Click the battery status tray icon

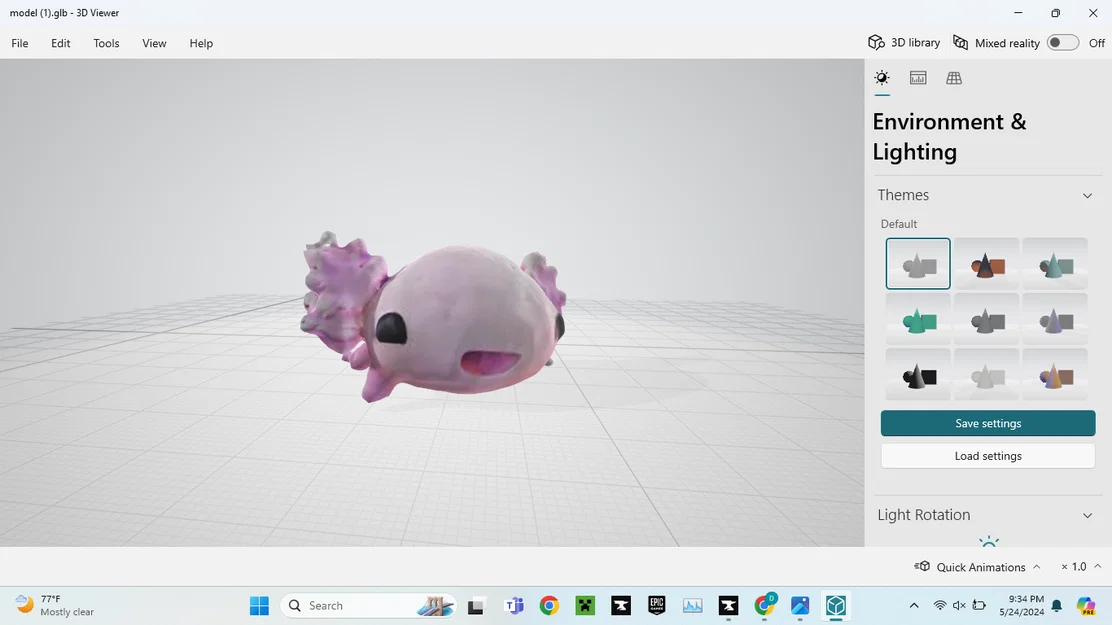[979, 606]
